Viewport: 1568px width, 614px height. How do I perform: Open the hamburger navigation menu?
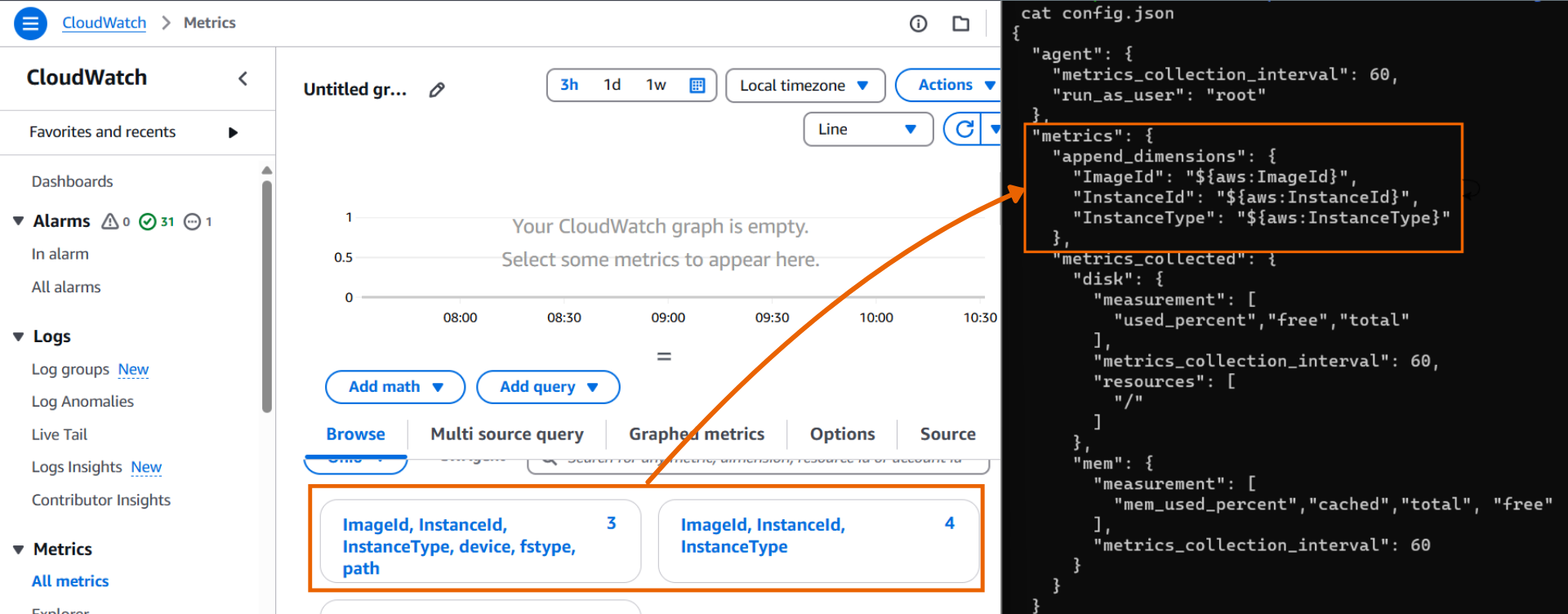click(x=30, y=23)
